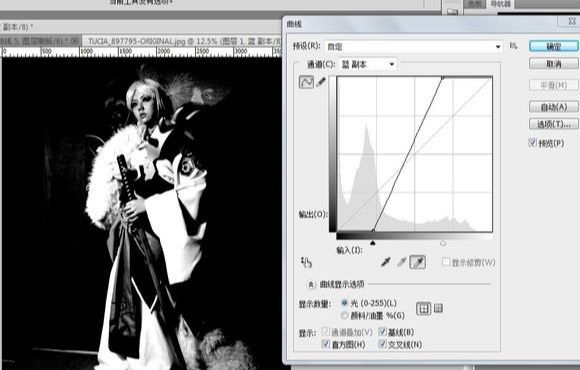Switch to the TUCIA_897795-ORIGINAL.jpg document tab

[181, 41]
